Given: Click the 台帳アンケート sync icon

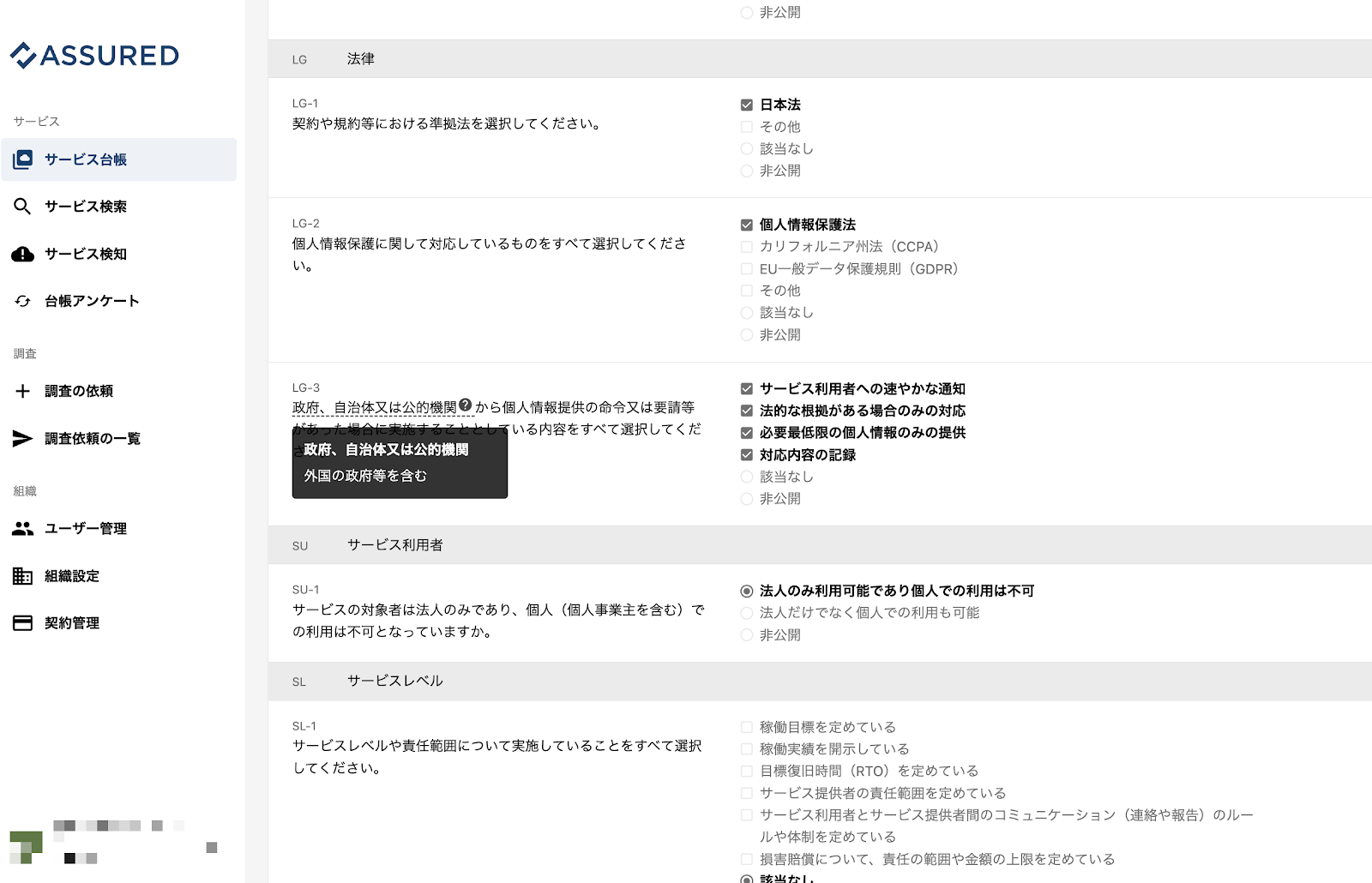Looking at the screenshot, I should [23, 301].
